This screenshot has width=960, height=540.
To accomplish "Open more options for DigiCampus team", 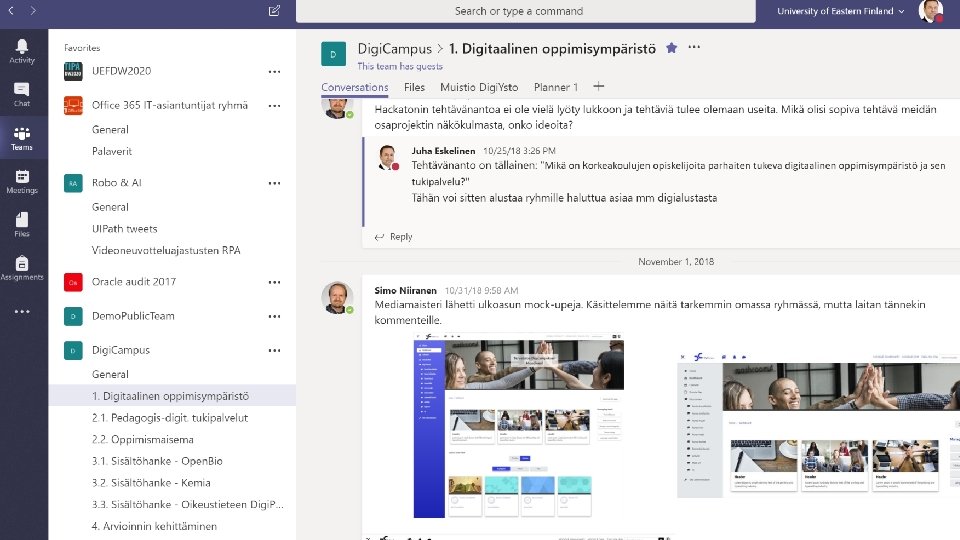I will tap(274, 351).
